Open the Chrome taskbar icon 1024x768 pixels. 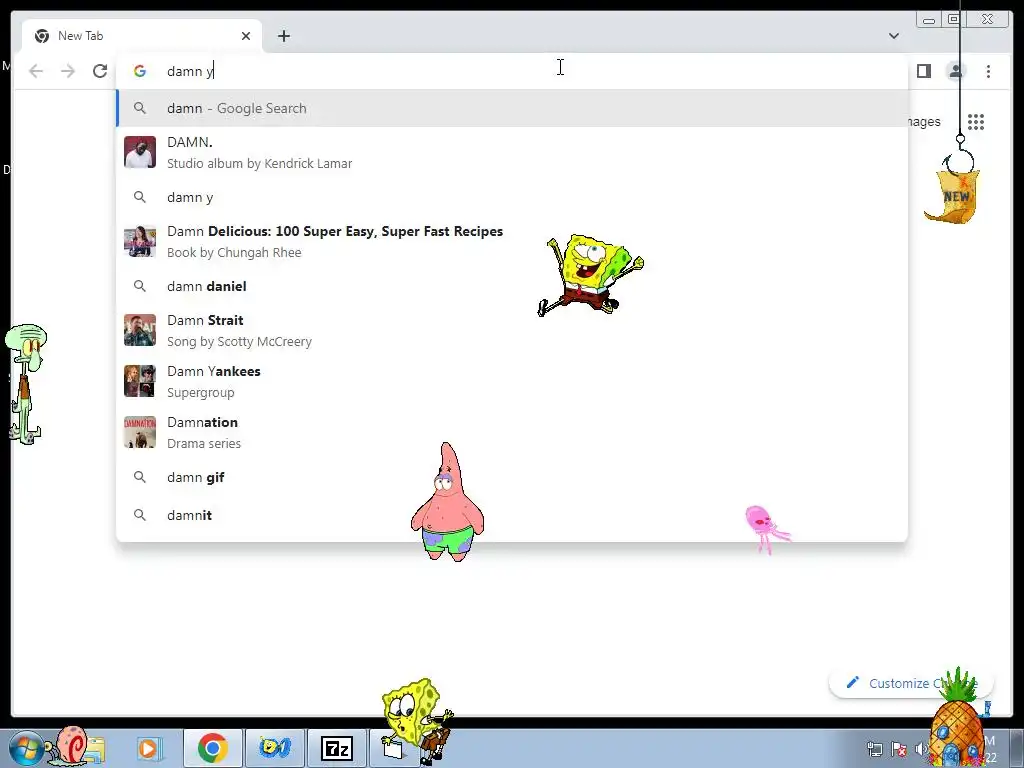tap(213, 748)
